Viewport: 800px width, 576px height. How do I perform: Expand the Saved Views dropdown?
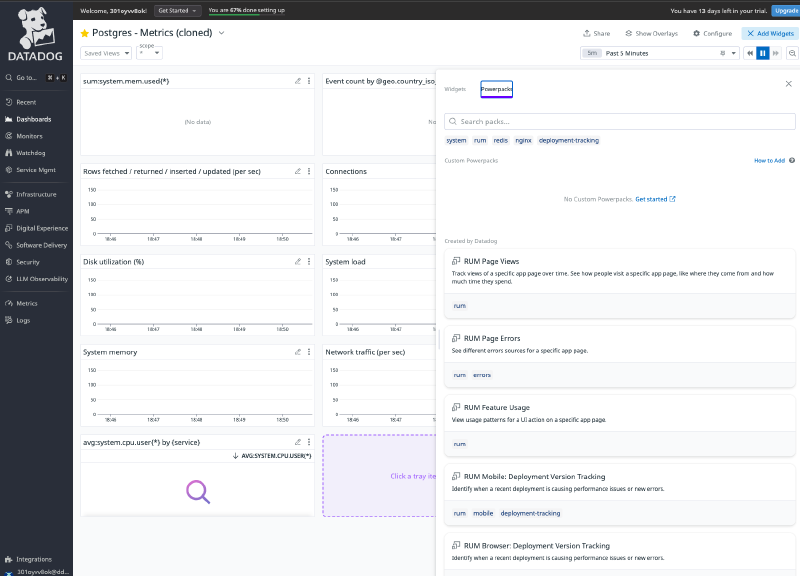coord(106,53)
